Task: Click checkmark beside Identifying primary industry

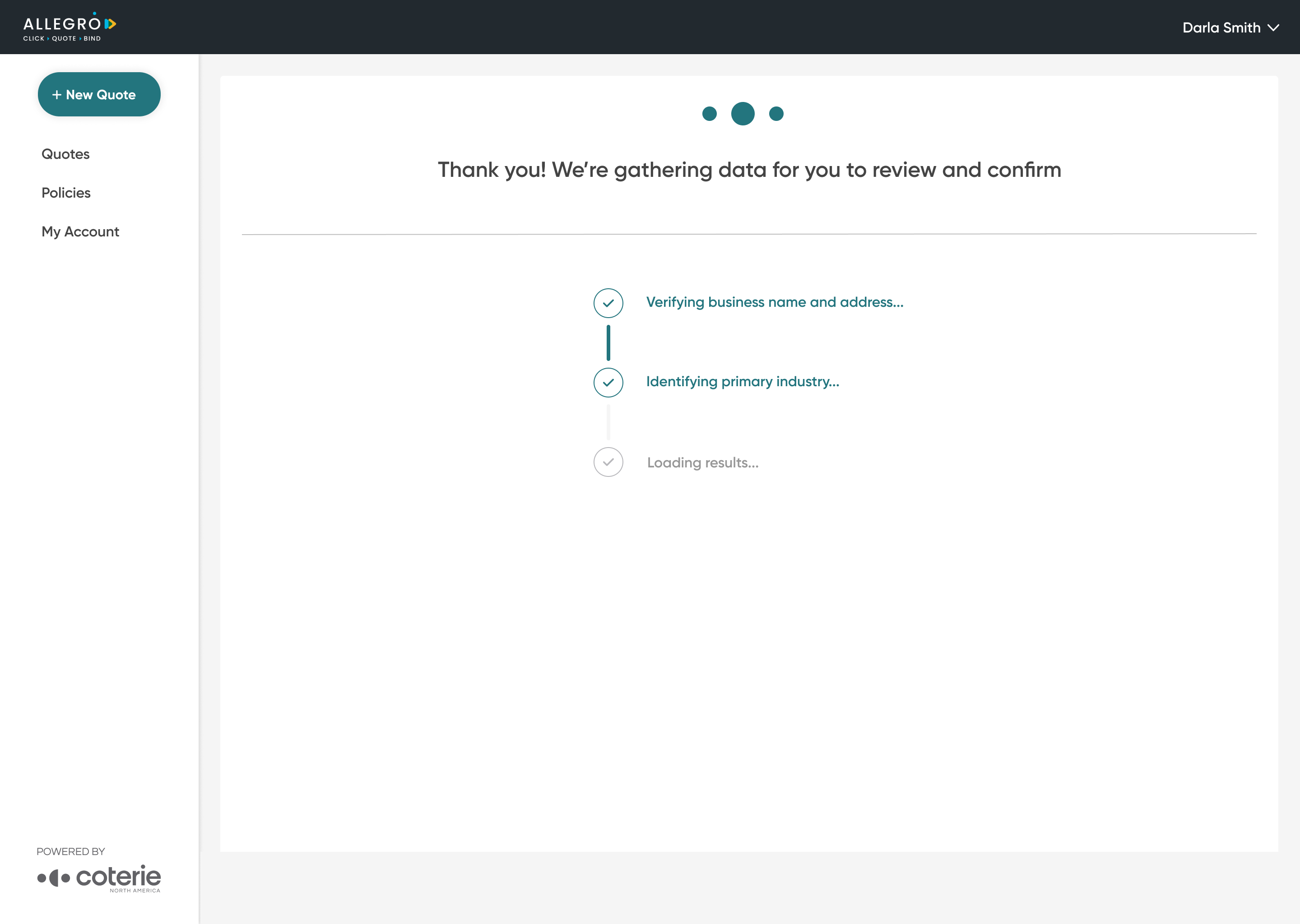Action: pyautogui.click(x=608, y=382)
